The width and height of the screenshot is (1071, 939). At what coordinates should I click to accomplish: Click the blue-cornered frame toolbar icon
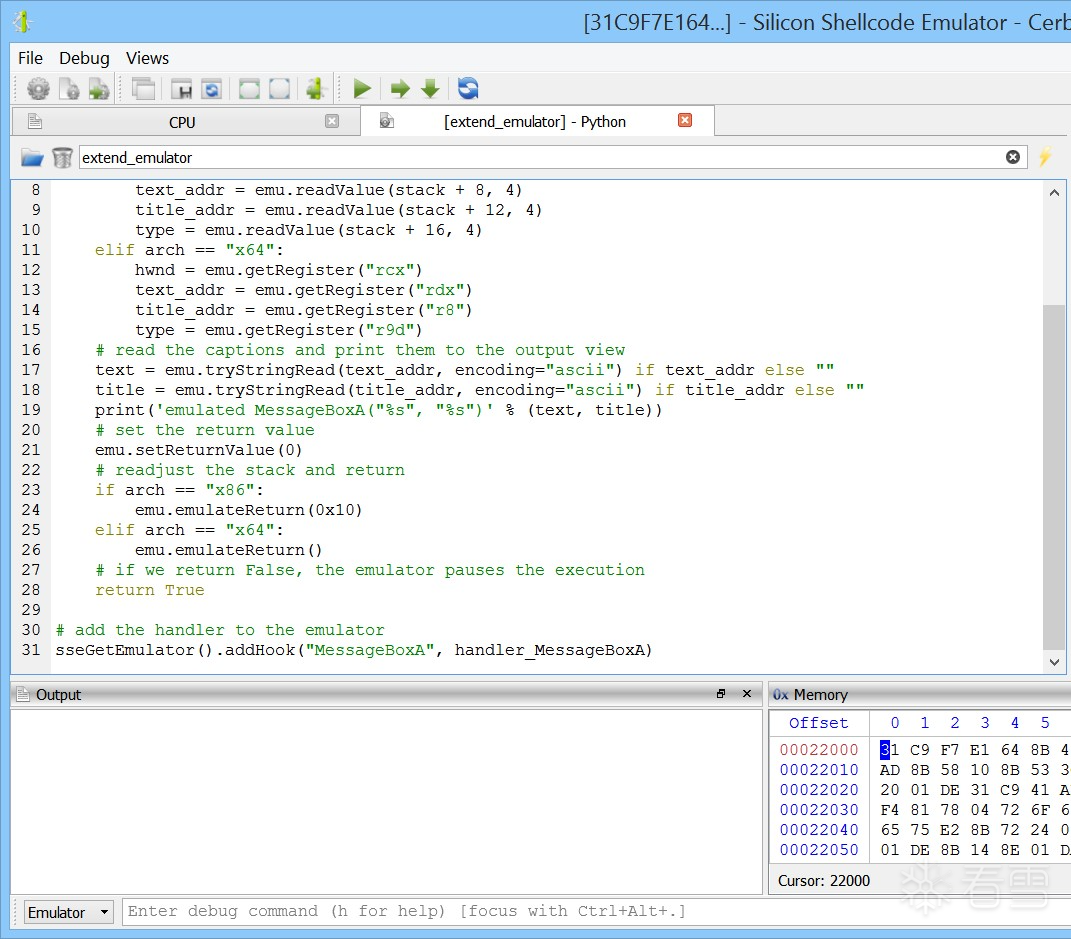[x=279, y=89]
